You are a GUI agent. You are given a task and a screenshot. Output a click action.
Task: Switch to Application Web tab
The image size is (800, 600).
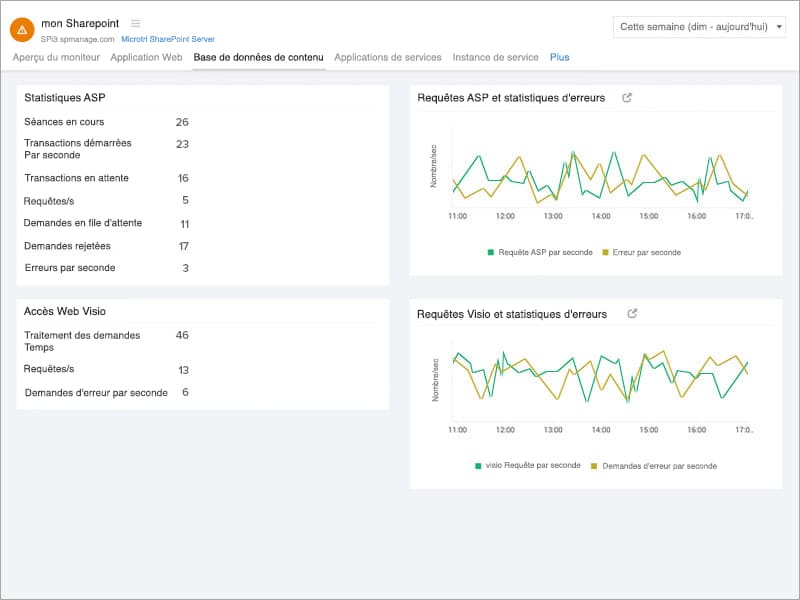[x=146, y=58]
